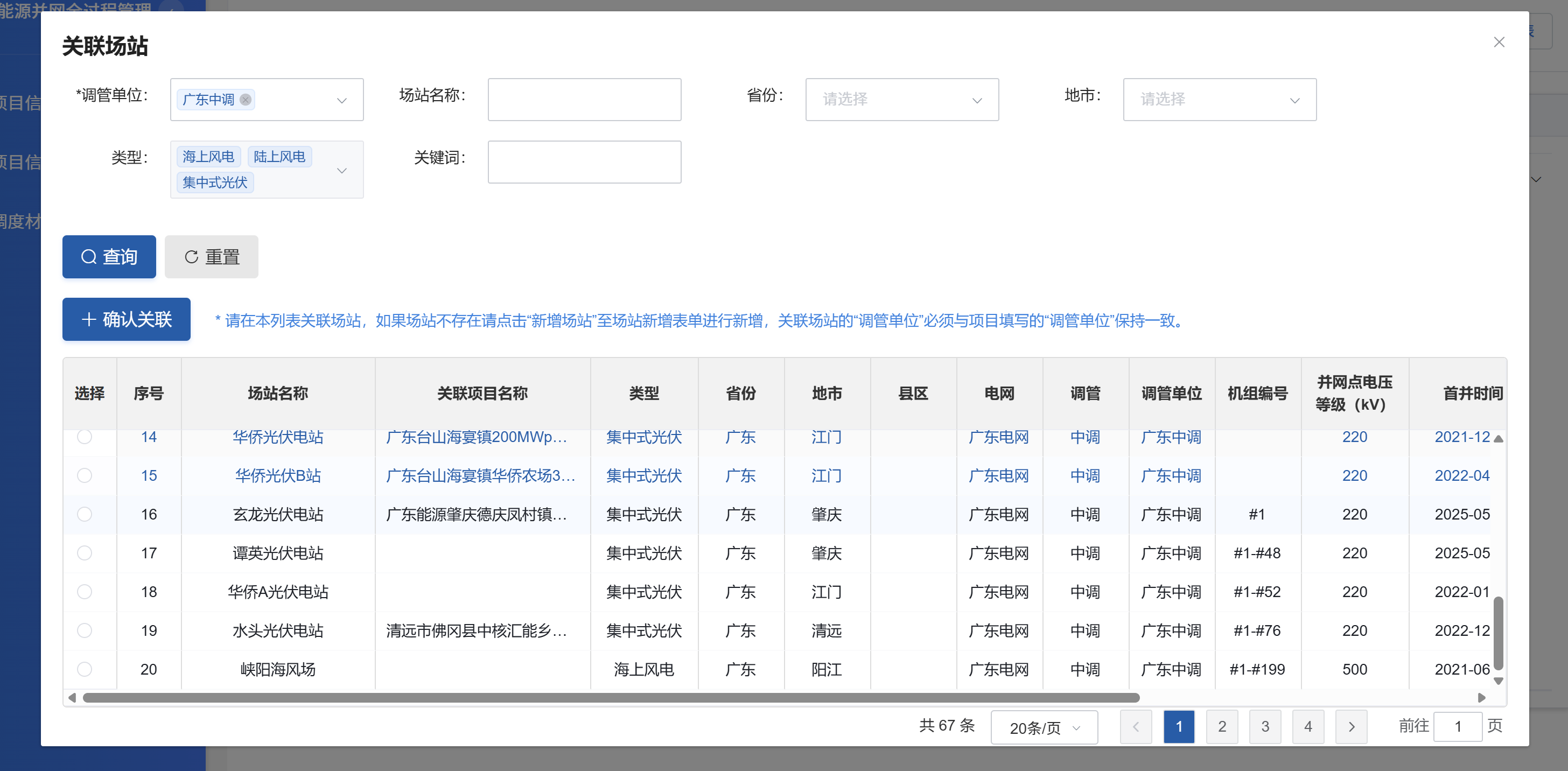Image resolution: width=1568 pixels, height=771 pixels.
Task: Click the 并网点电压等级 column header
Action: [x=1355, y=394]
